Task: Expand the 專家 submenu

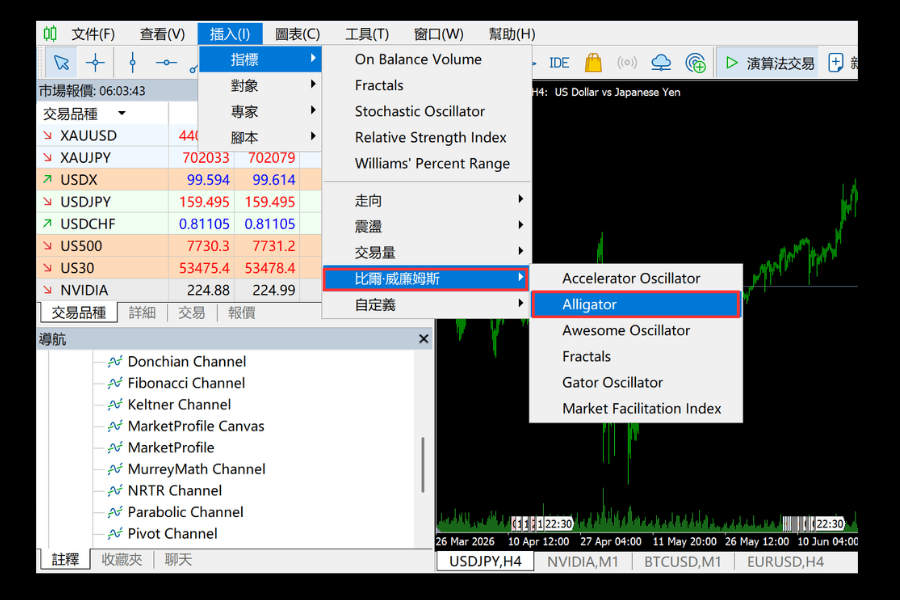Action: (260, 111)
